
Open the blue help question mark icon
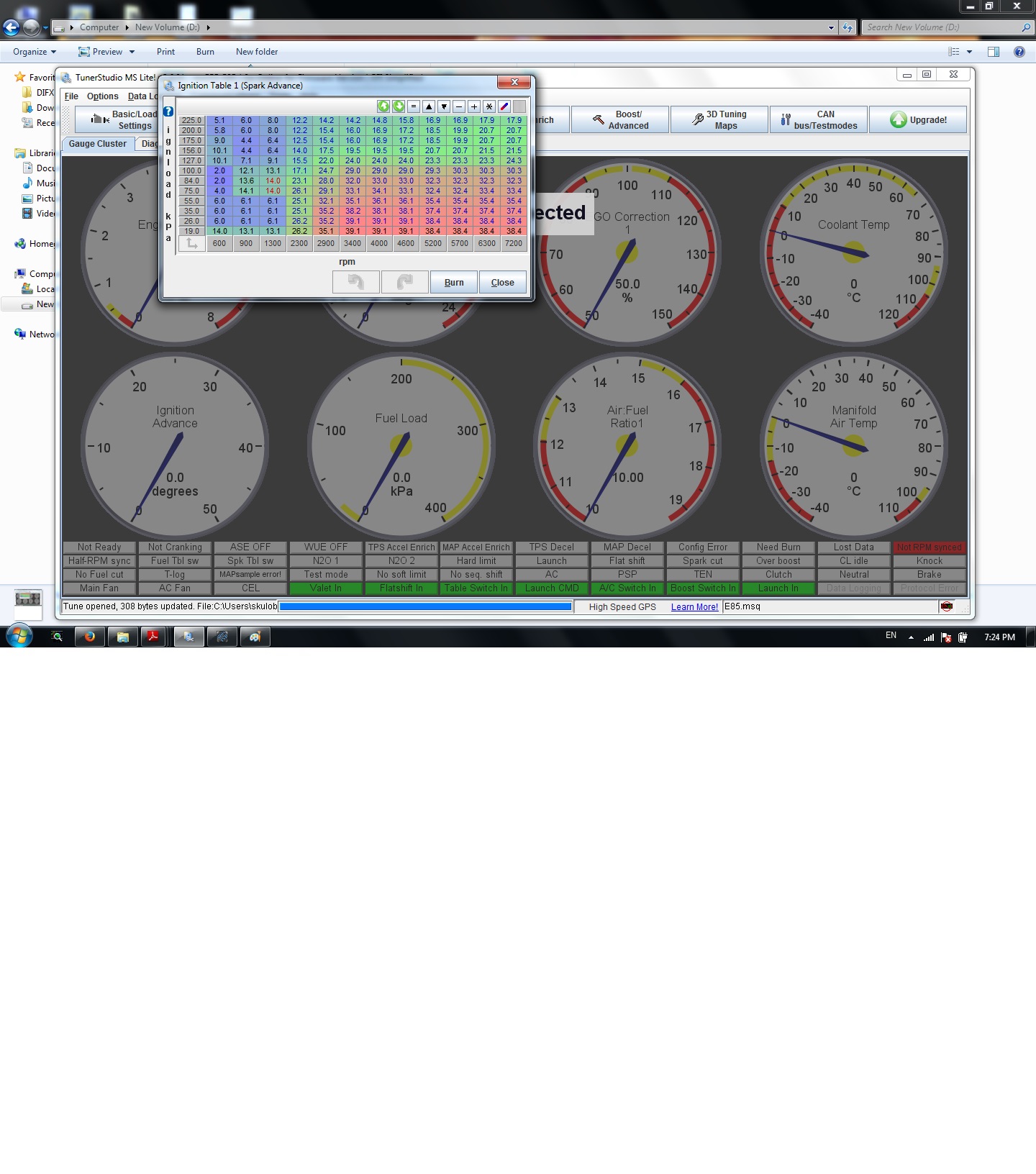tap(168, 112)
